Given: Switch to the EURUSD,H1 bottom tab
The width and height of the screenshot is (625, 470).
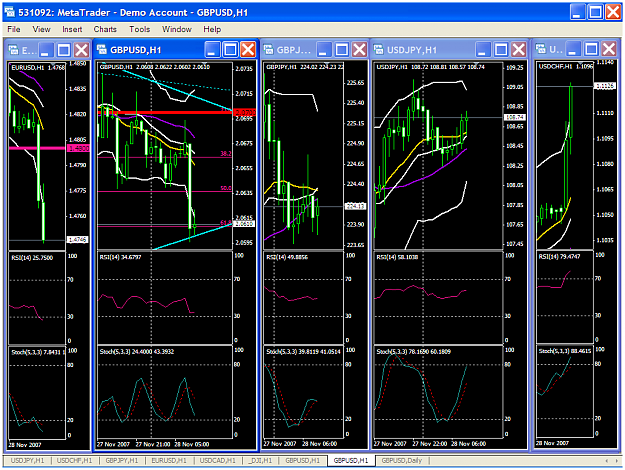Looking at the screenshot, I should 169,460.
